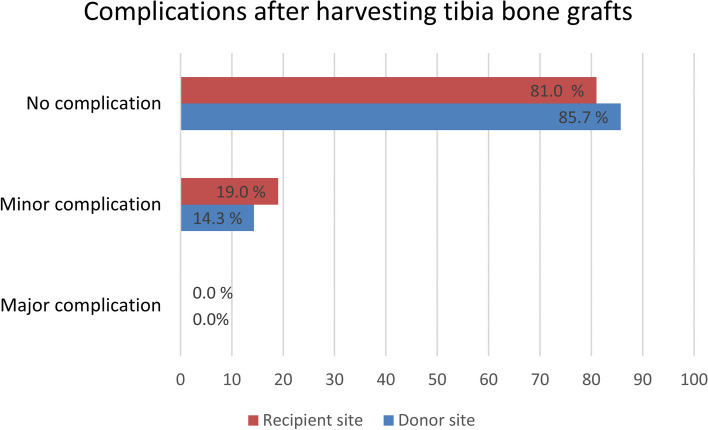
Task: Click the 14.3 % data label
Action: (x=214, y=217)
